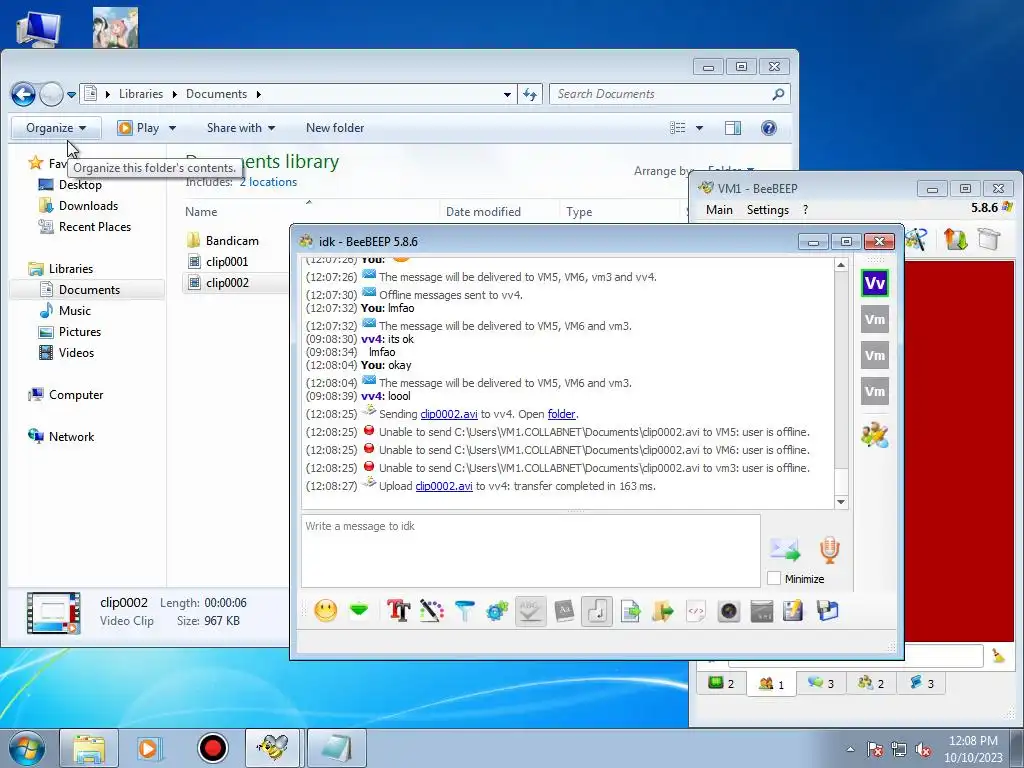The width and height of the screenshot is (1024, 768).
Task: Open the font color pencil icon
Action: pyautogui.click(x=431, y=611)
